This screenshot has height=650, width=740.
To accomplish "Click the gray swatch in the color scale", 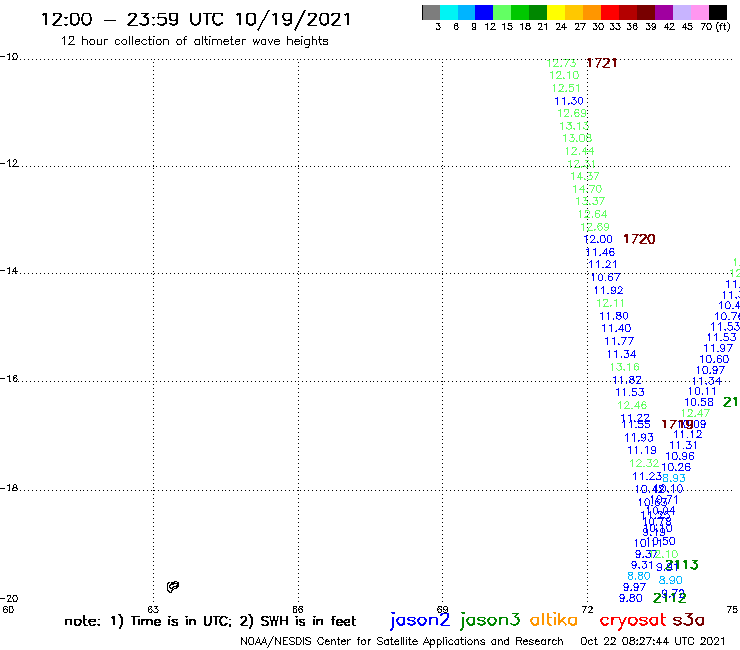I will pyautogui.click(x=431, y=12).
